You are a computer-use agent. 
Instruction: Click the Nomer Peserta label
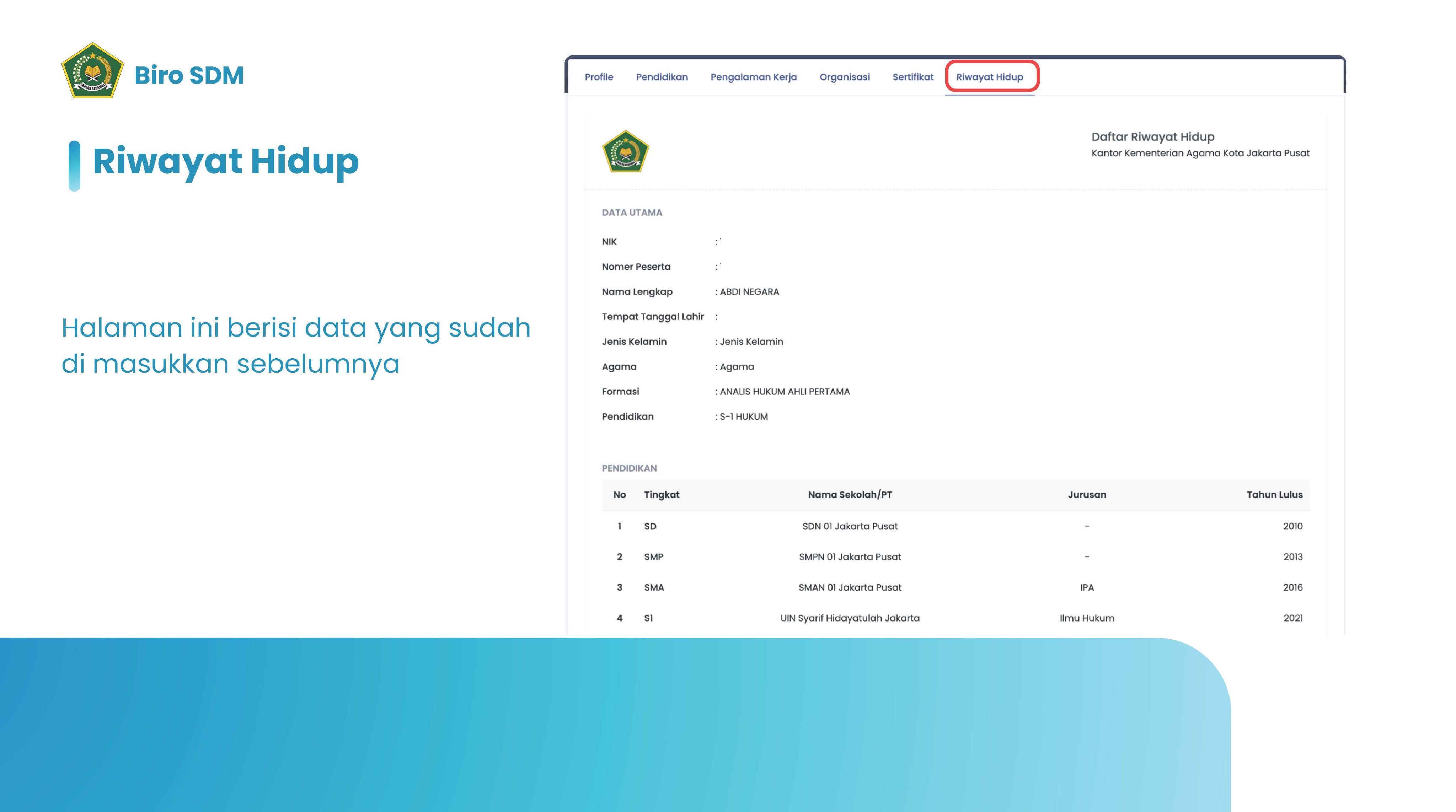(x=636, y=267)
